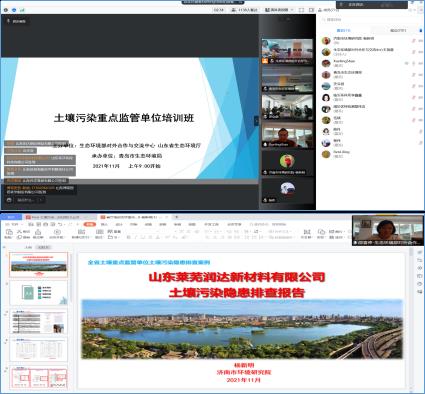This screenshot has width=425, height=394.
Task: Toggle microphone for KunlingZhao in member list
Action: pyautogui.click(x=414, y=63)
